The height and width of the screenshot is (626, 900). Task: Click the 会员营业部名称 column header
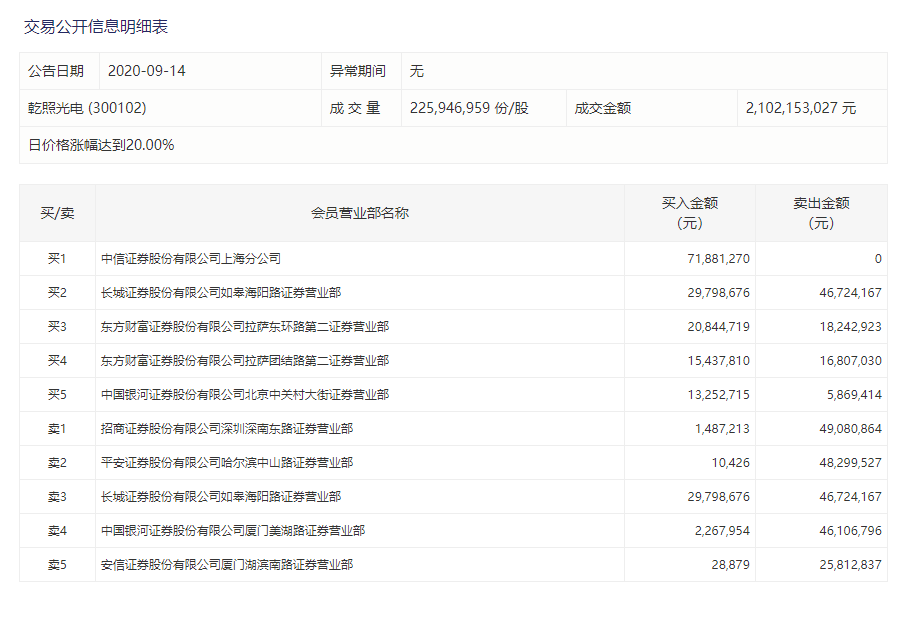click(359, 213)
